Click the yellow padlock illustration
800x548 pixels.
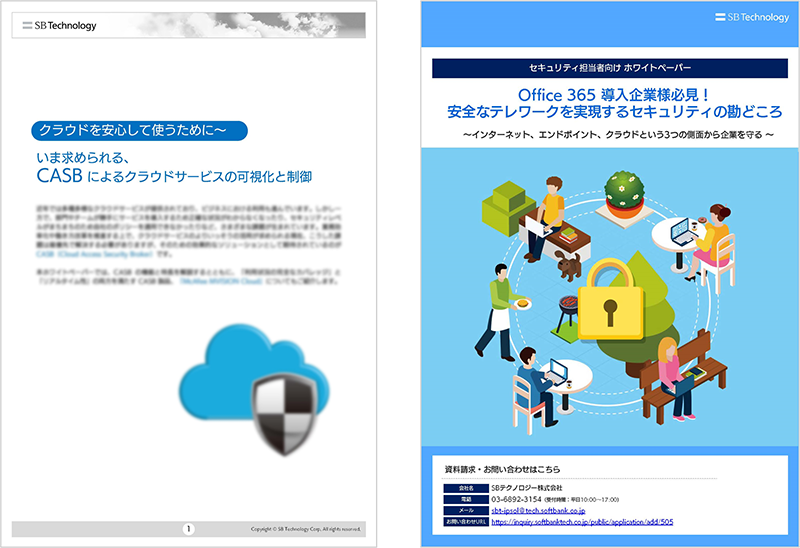tap(610, 301)
